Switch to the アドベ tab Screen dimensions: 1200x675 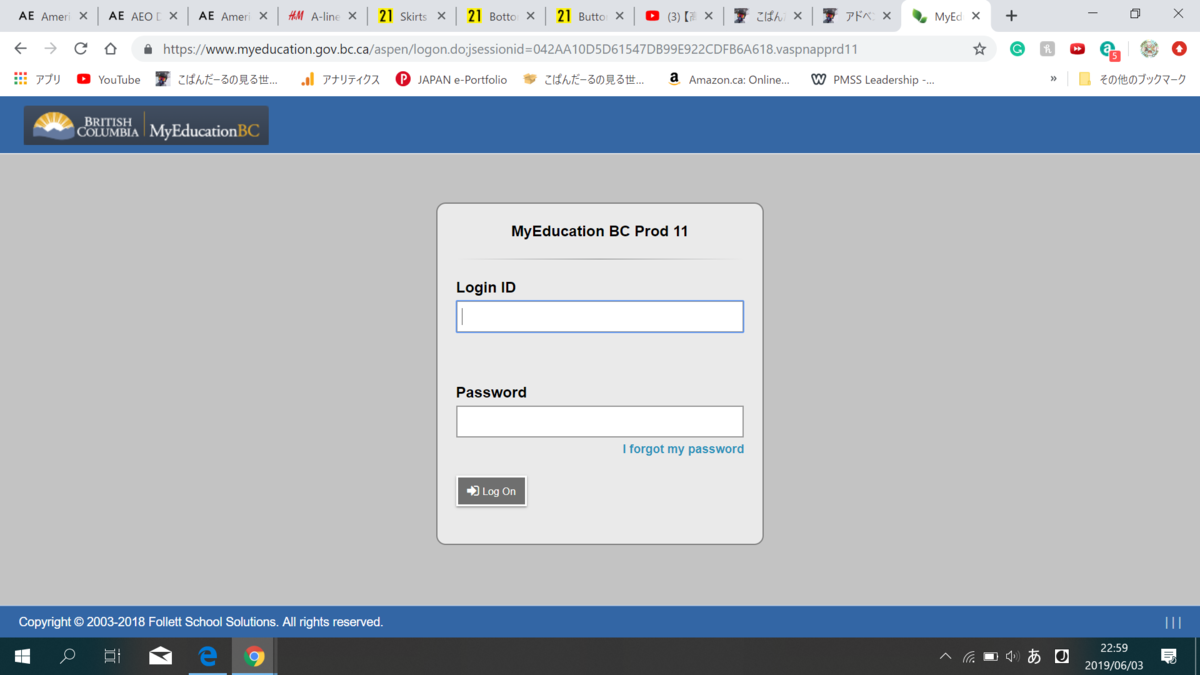coord(856,16)
